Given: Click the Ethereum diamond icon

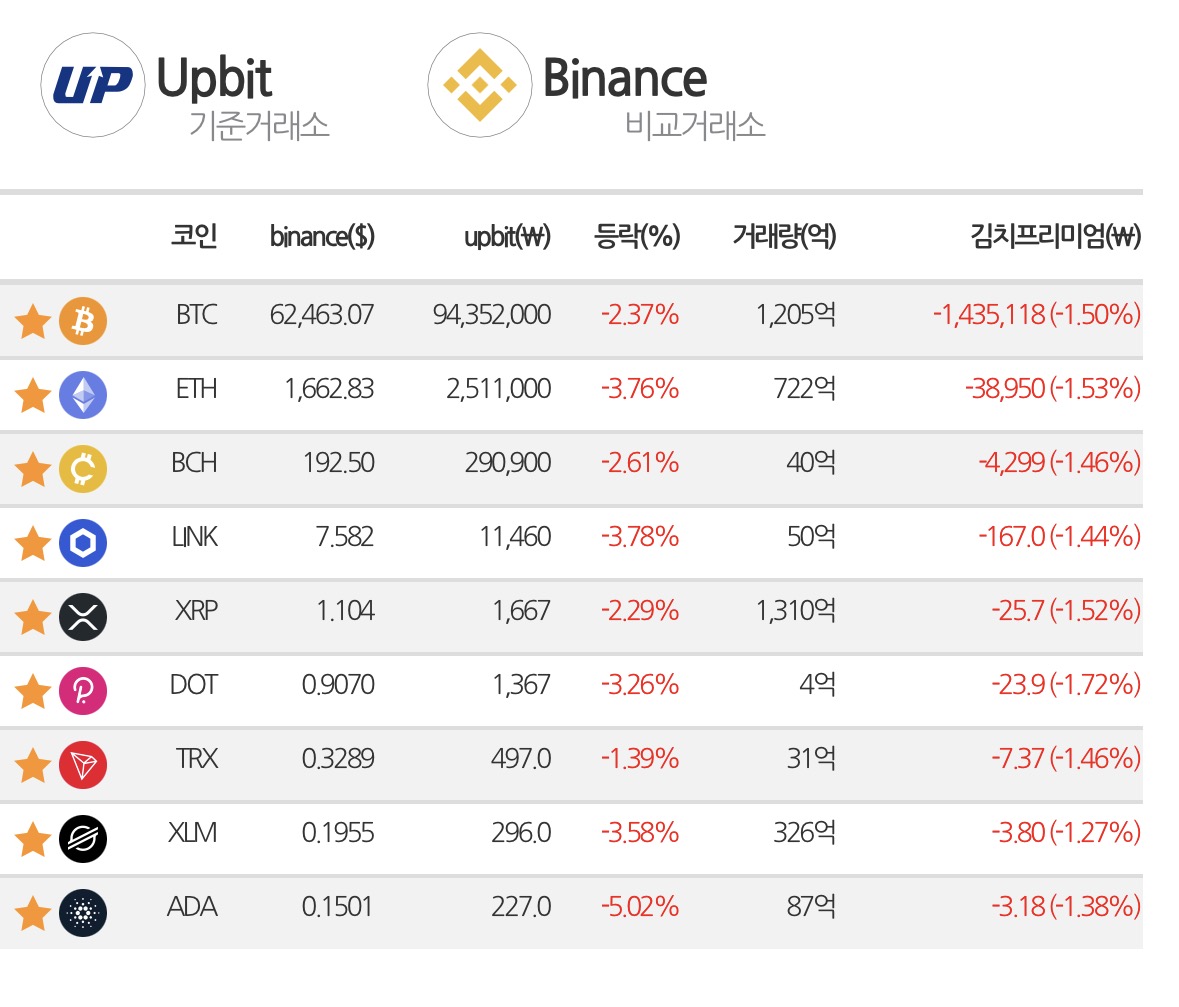Looking at the screenshot, I should click(83, 395).
